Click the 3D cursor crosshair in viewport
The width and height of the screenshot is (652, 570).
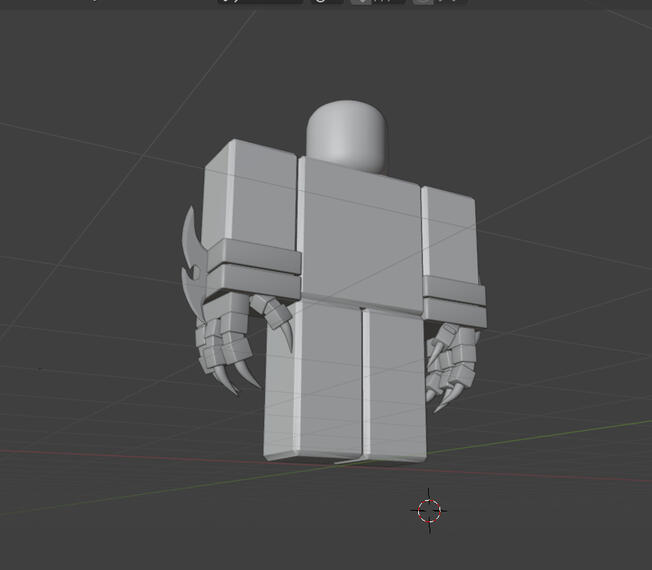click(429, 511)
